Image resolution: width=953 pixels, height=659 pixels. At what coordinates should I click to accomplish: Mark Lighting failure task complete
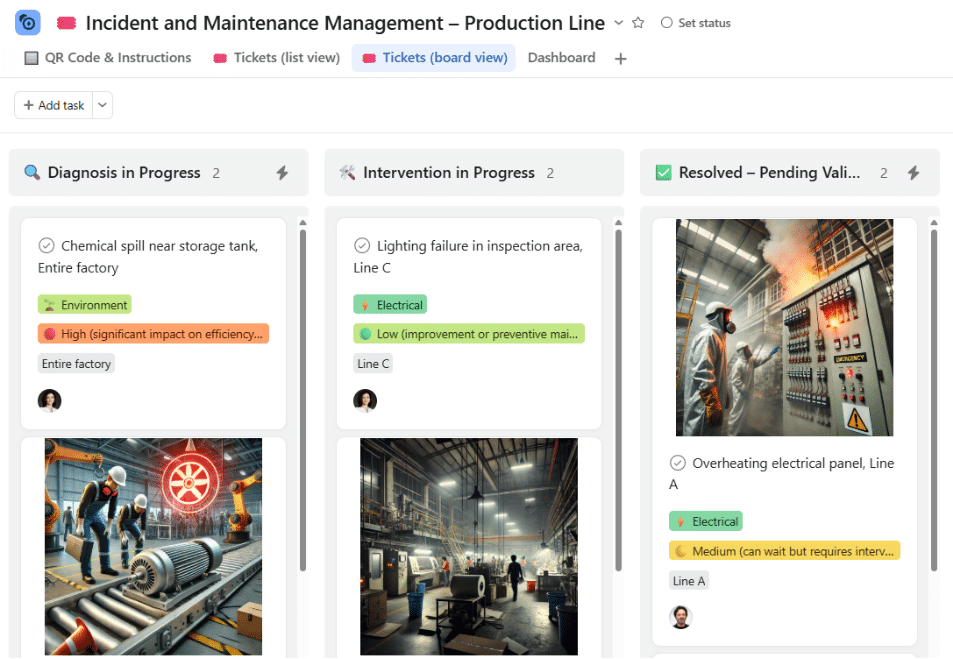click(362, 246)
